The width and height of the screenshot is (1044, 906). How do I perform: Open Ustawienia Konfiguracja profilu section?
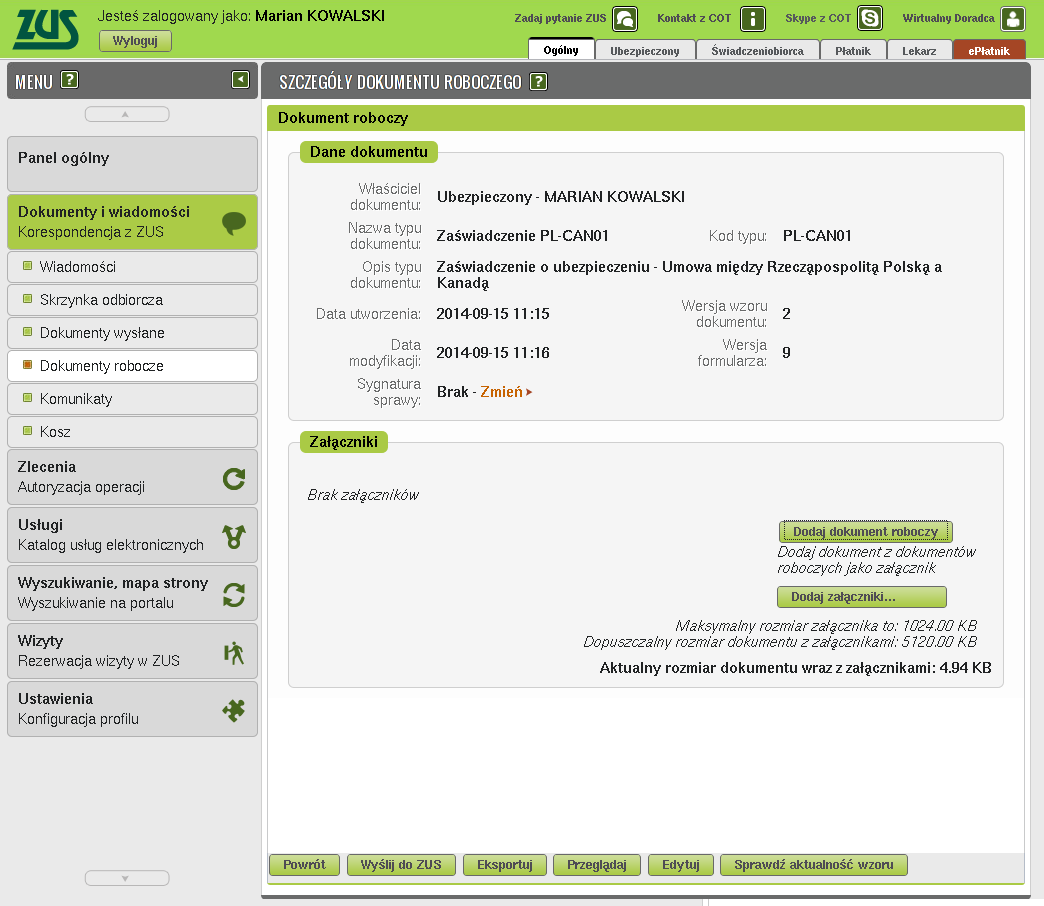(x=132, y=709)
